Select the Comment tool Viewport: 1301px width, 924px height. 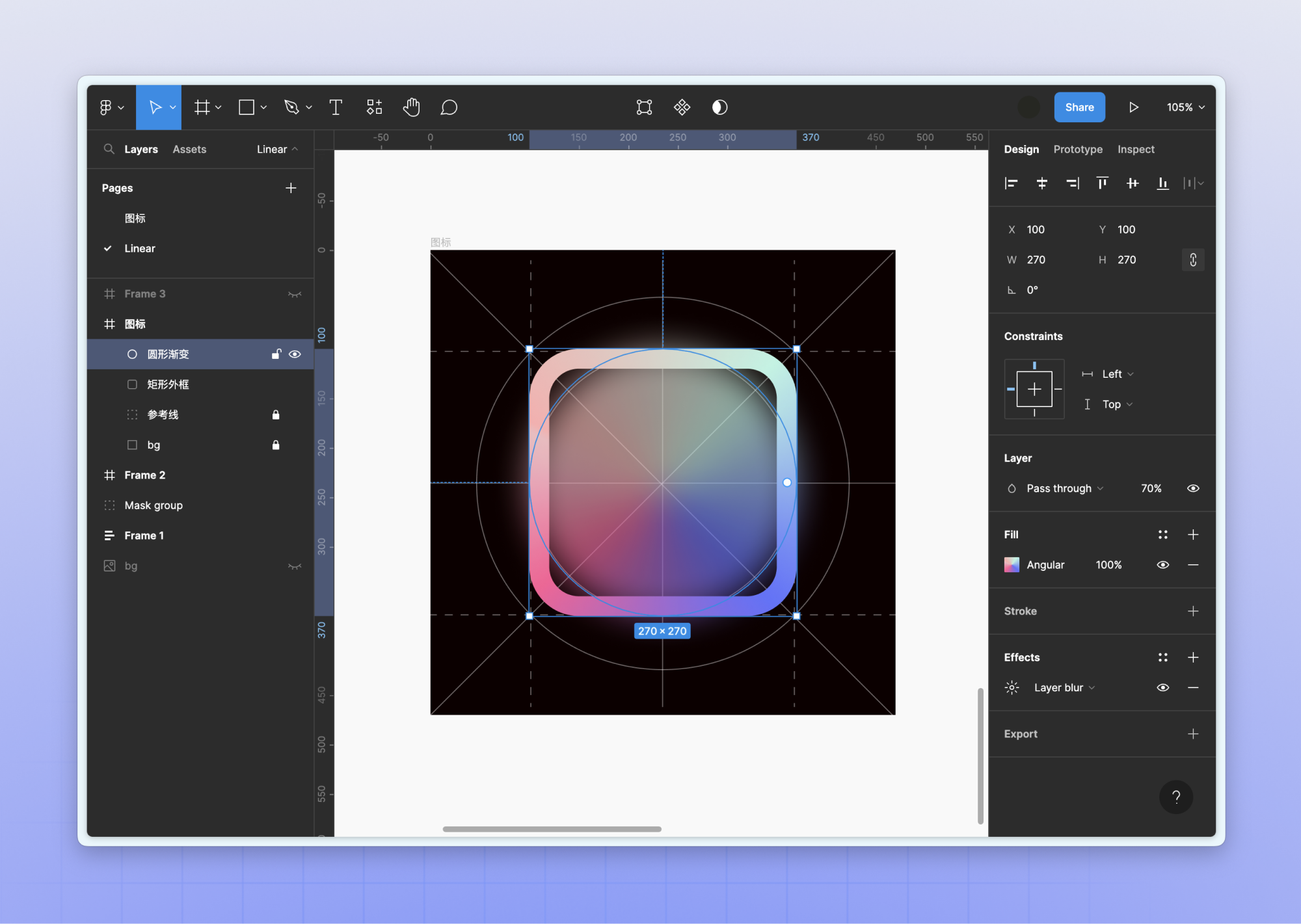[x=449, y=107]
